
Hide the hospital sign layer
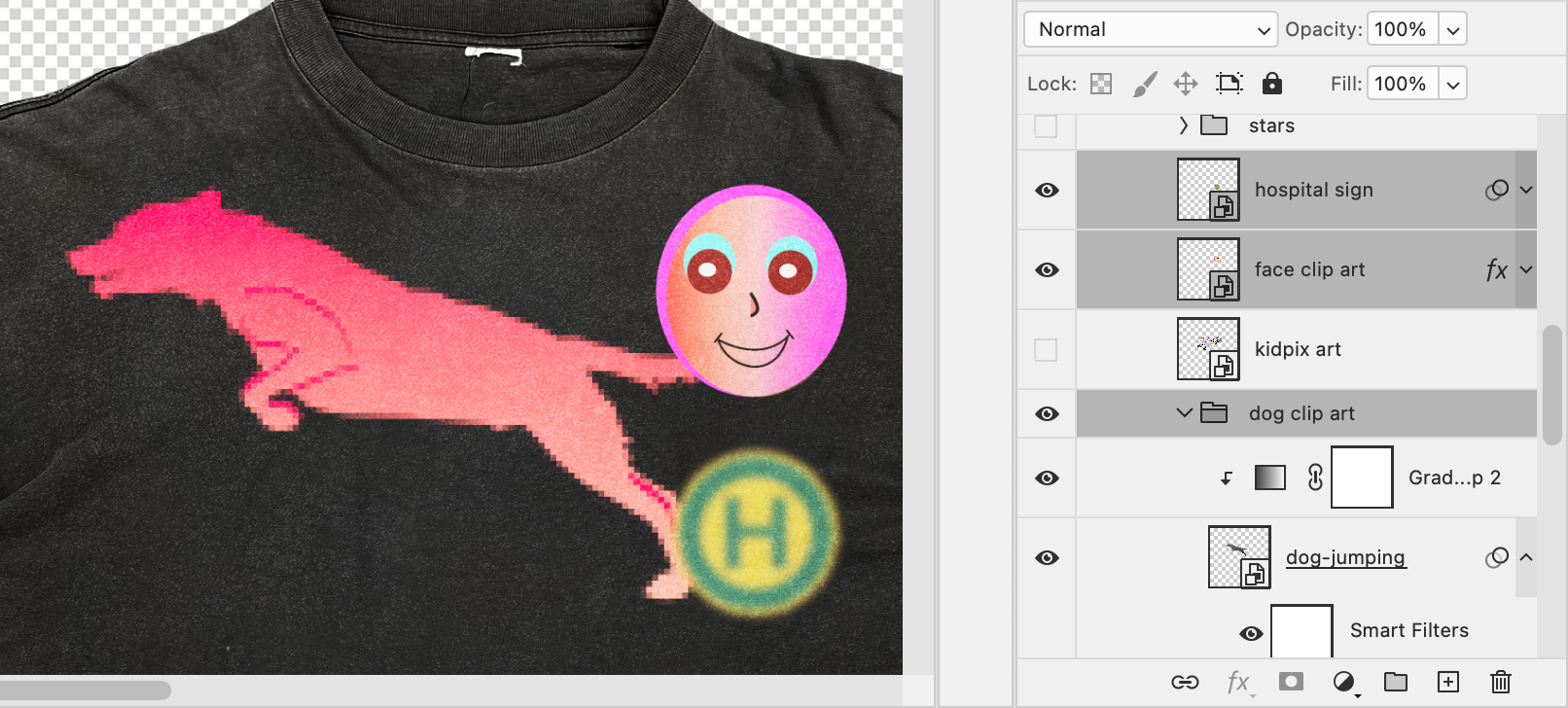[1047, 190]
